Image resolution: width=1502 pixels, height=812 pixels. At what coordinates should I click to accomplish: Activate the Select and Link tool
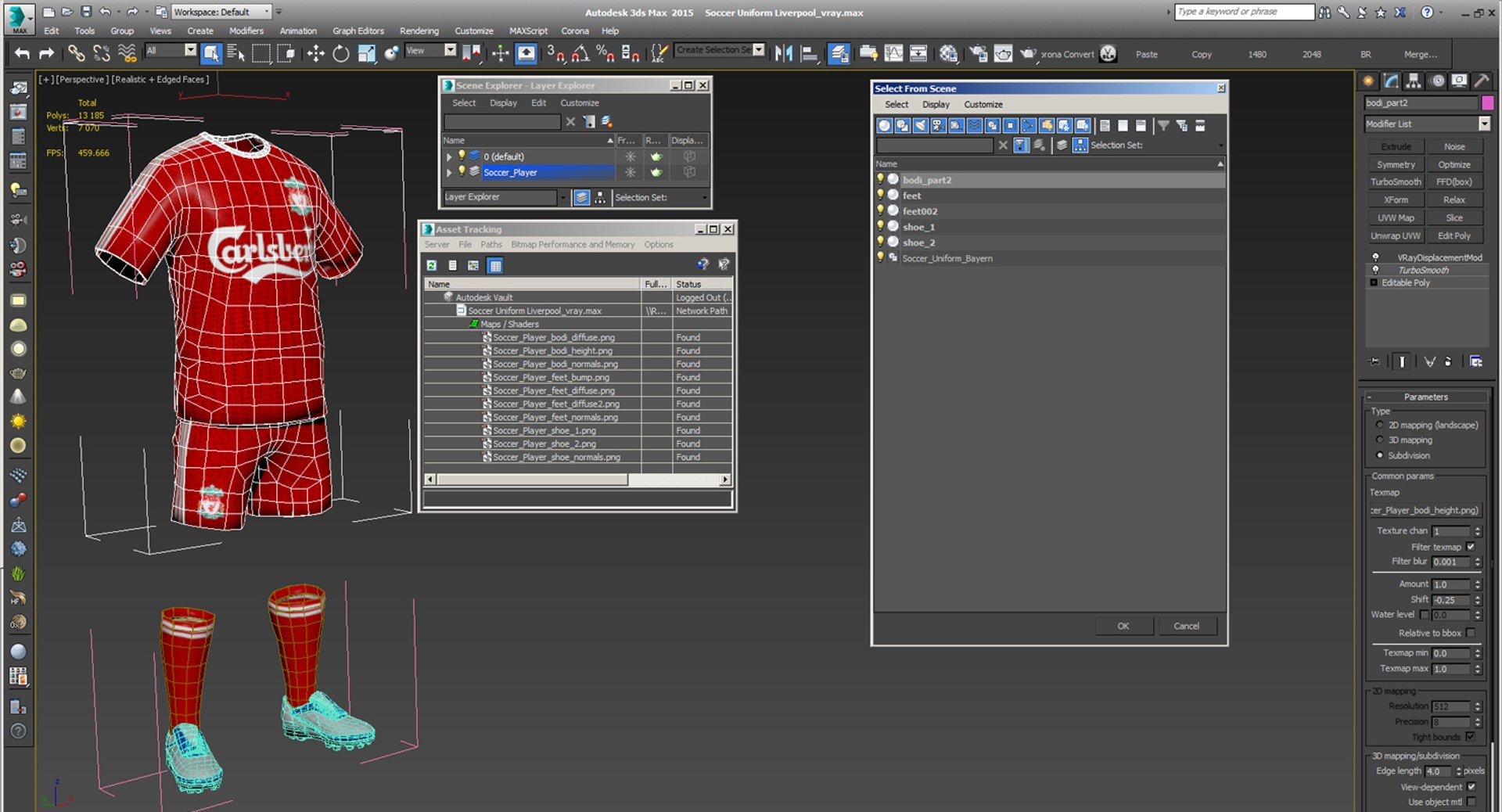pos(76,53)
